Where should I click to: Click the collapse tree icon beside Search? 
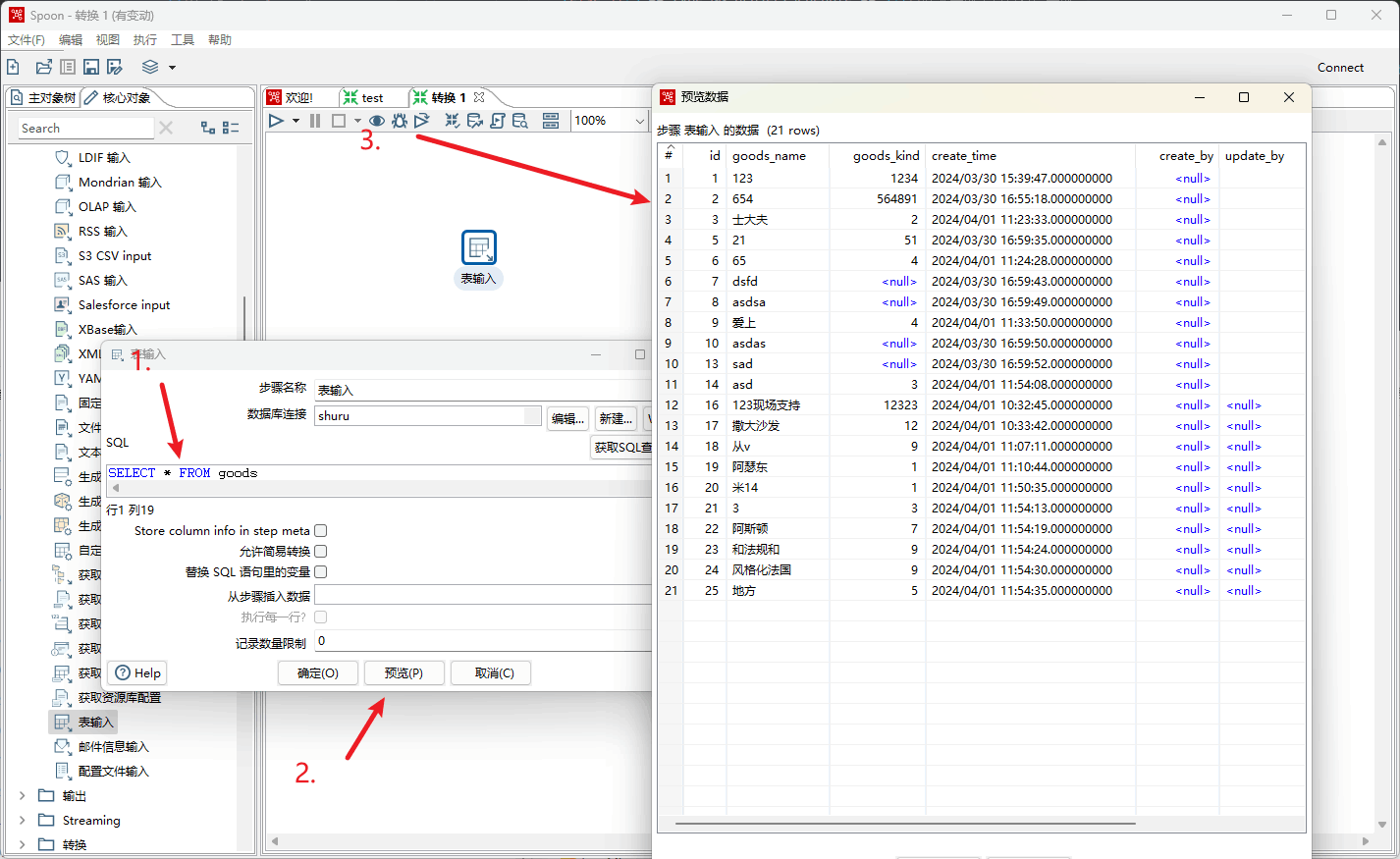point(231,128)
